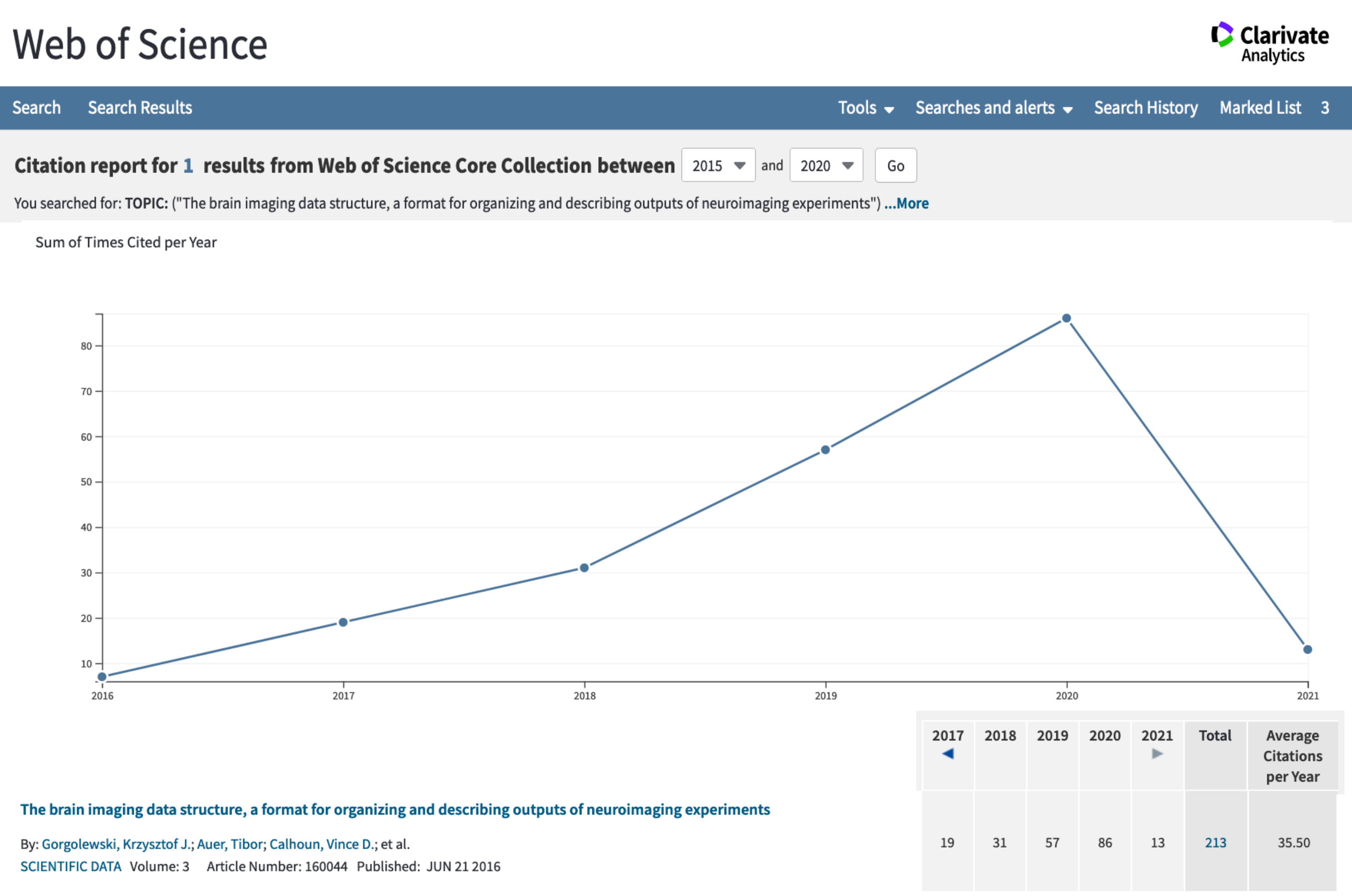Open the Tools dropdown
This screenshot has height=896, width=1352.
(x=865, y=107)
